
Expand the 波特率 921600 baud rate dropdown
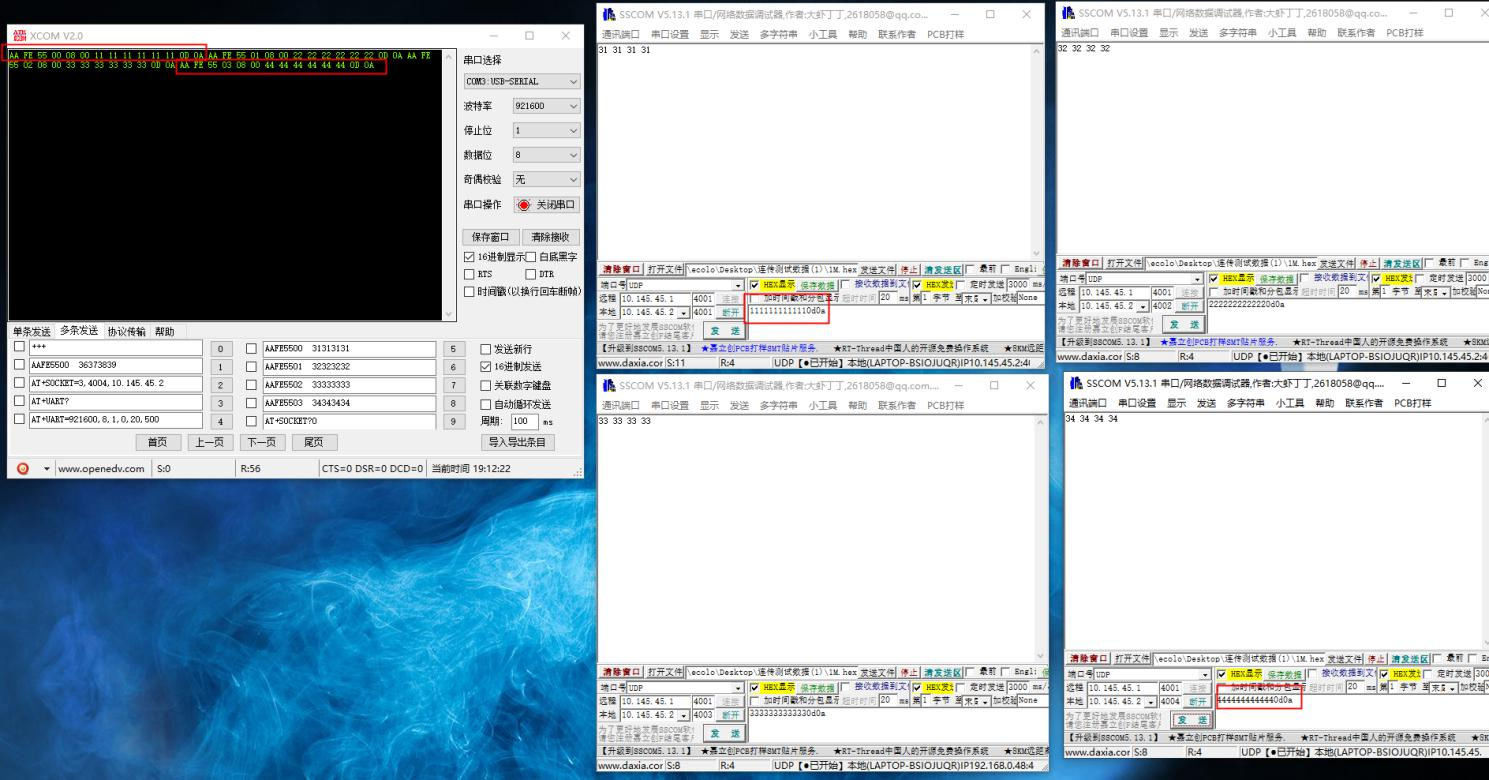pos(546,105)
